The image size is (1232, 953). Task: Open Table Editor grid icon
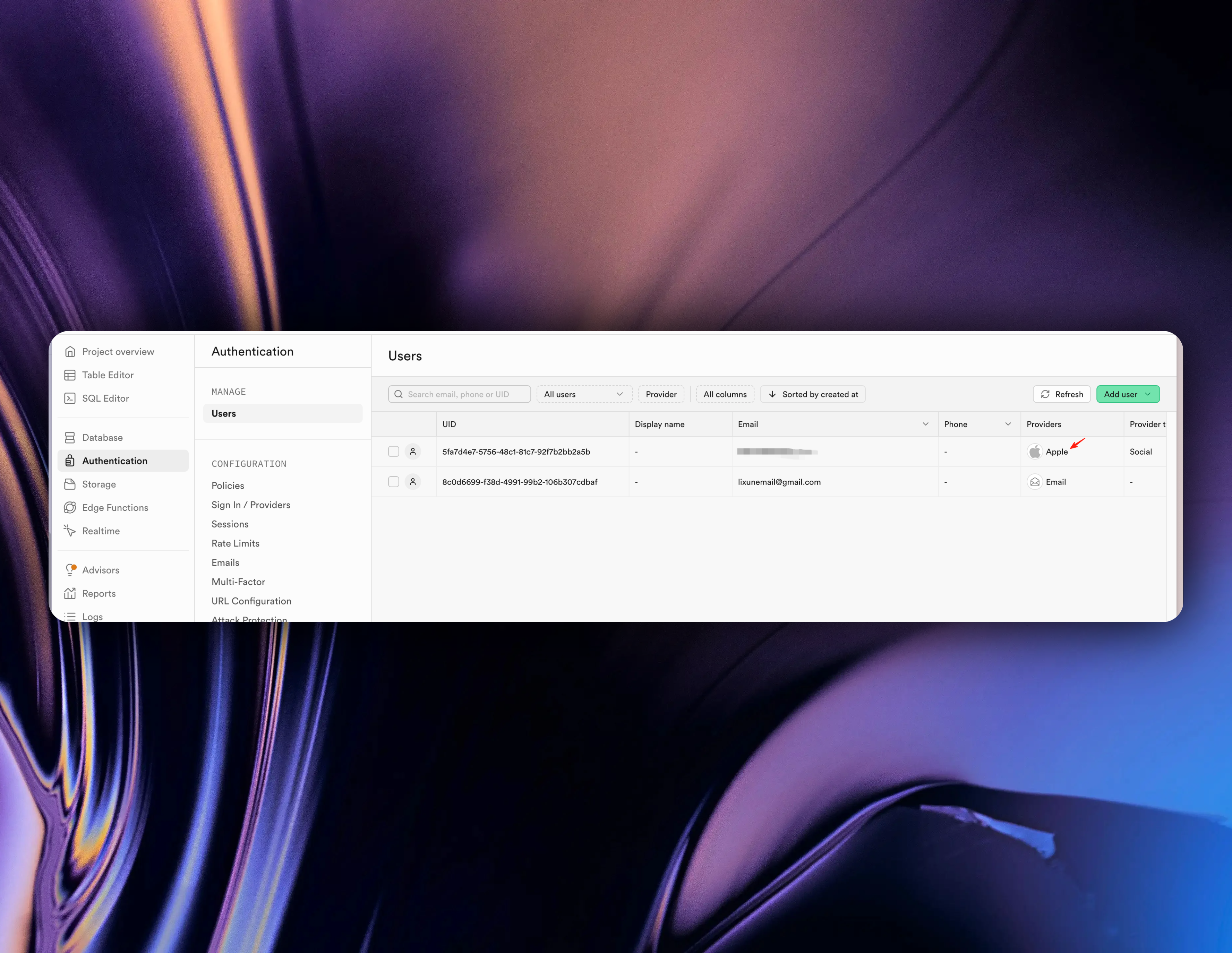(70, 375)
